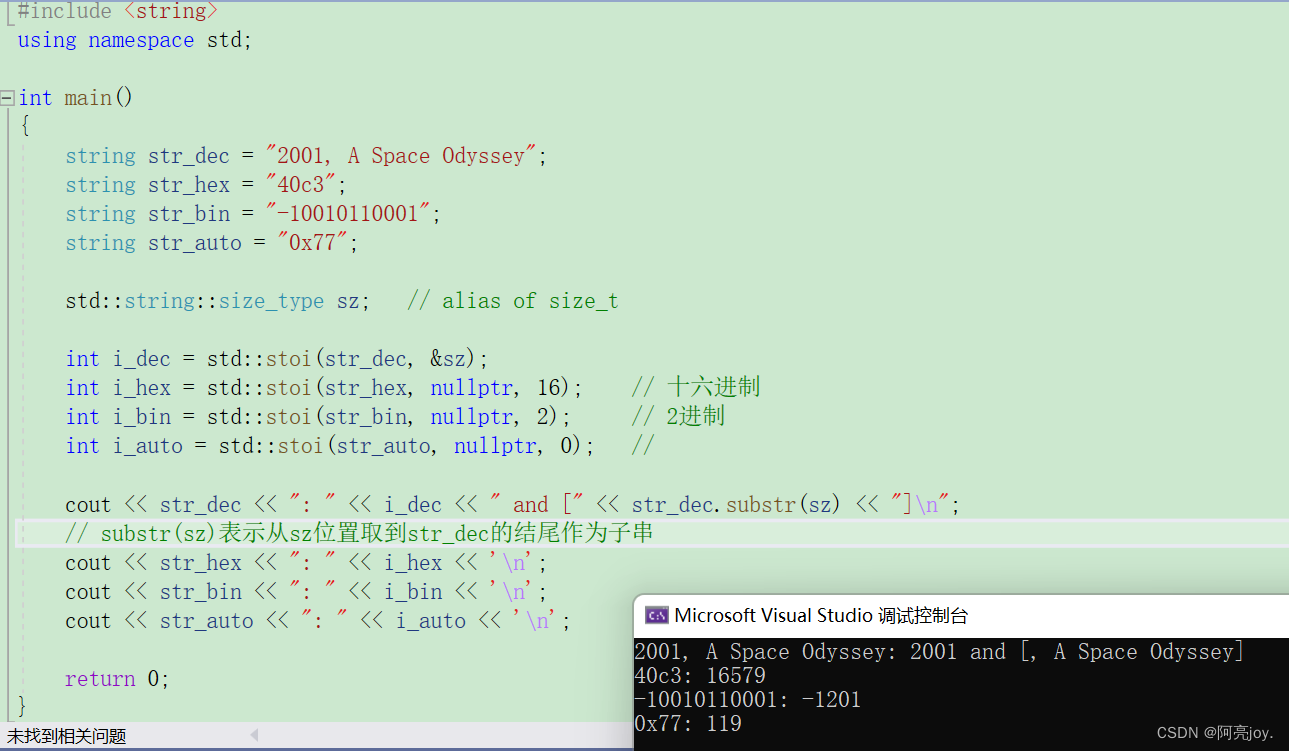Click console output '0x77: 119'

(688, 724)
